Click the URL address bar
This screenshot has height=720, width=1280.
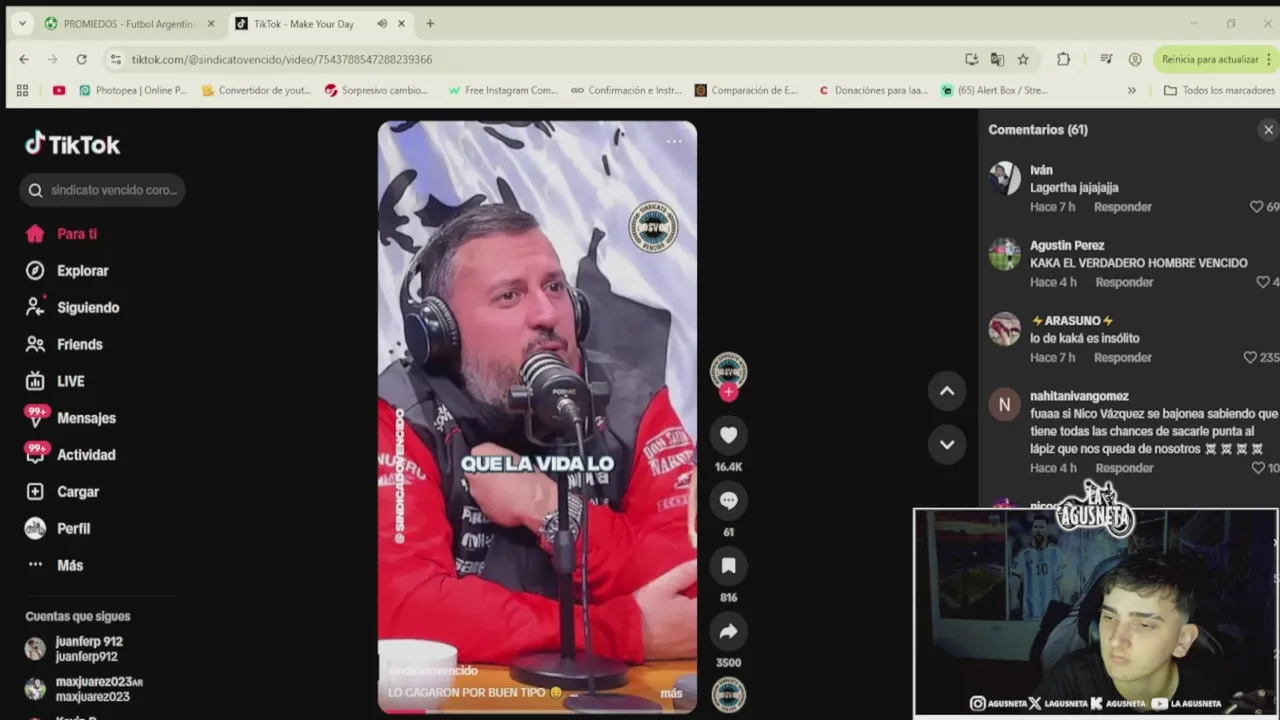pyautogui.click(x=540, y=60)
